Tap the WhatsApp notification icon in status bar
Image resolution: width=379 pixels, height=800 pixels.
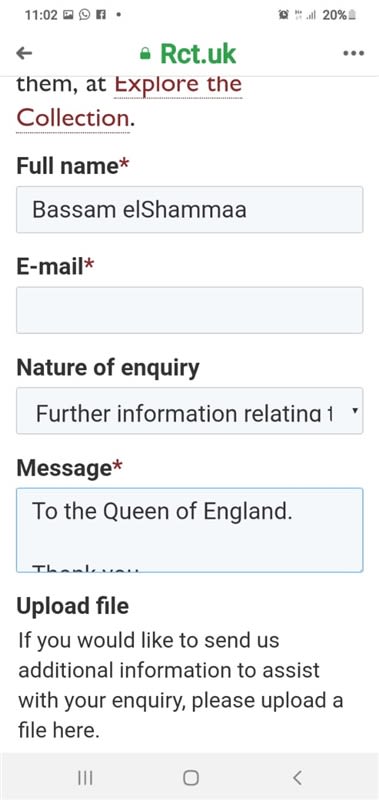(x=85, y=15)
